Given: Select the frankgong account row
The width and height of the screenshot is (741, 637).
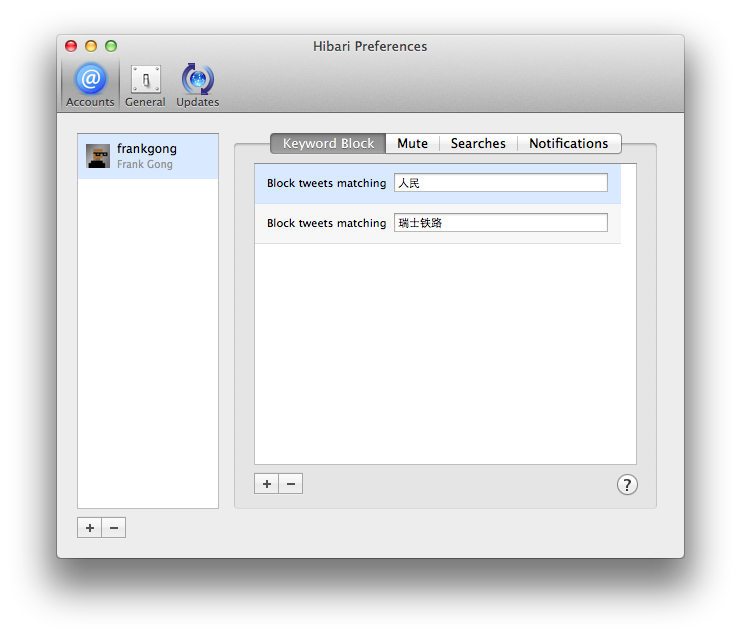Looking at the screenshot, I should click(148, 156).
